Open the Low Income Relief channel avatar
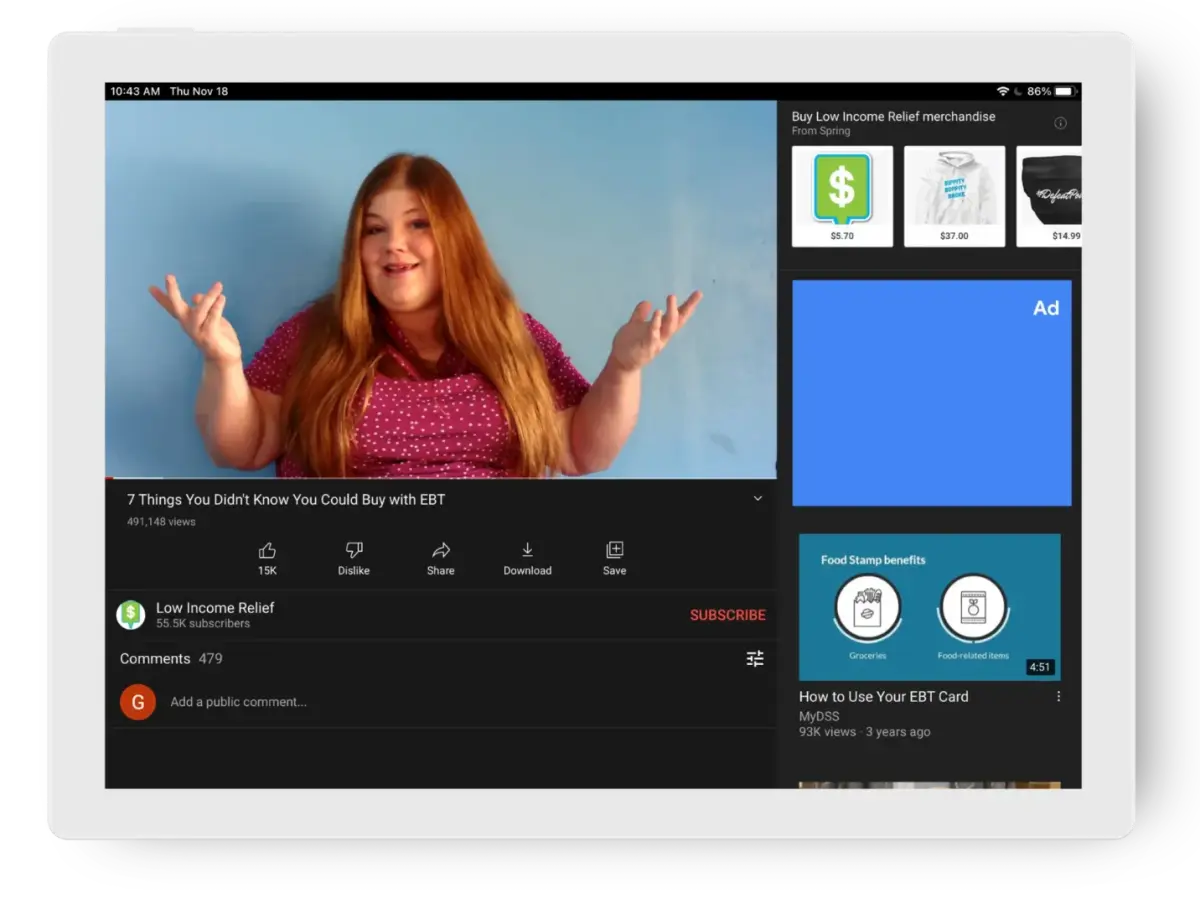The height and width of the screenshot is (904, 1200). point(131,614)
